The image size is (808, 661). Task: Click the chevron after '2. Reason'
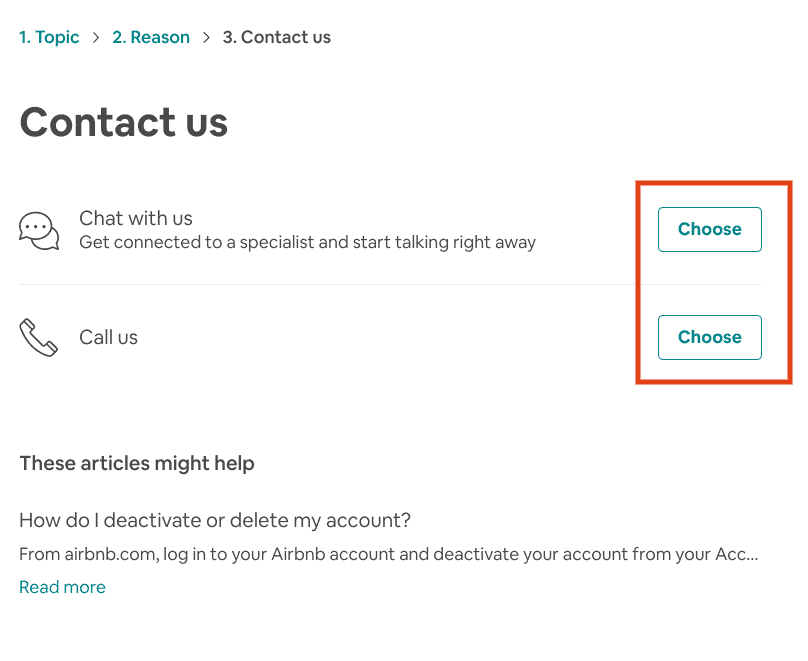click(x=205, y=37)
